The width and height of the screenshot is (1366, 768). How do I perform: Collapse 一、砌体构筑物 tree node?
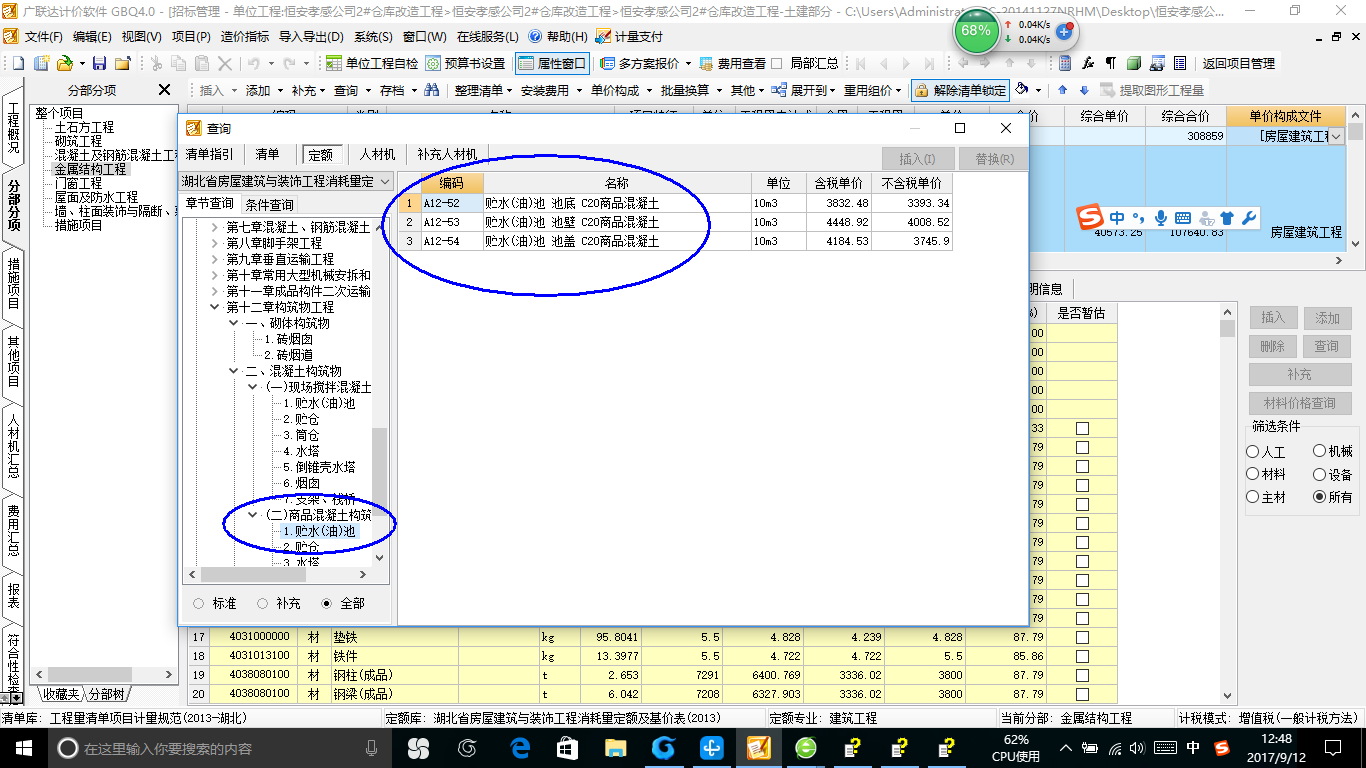(x=233, y=324)
